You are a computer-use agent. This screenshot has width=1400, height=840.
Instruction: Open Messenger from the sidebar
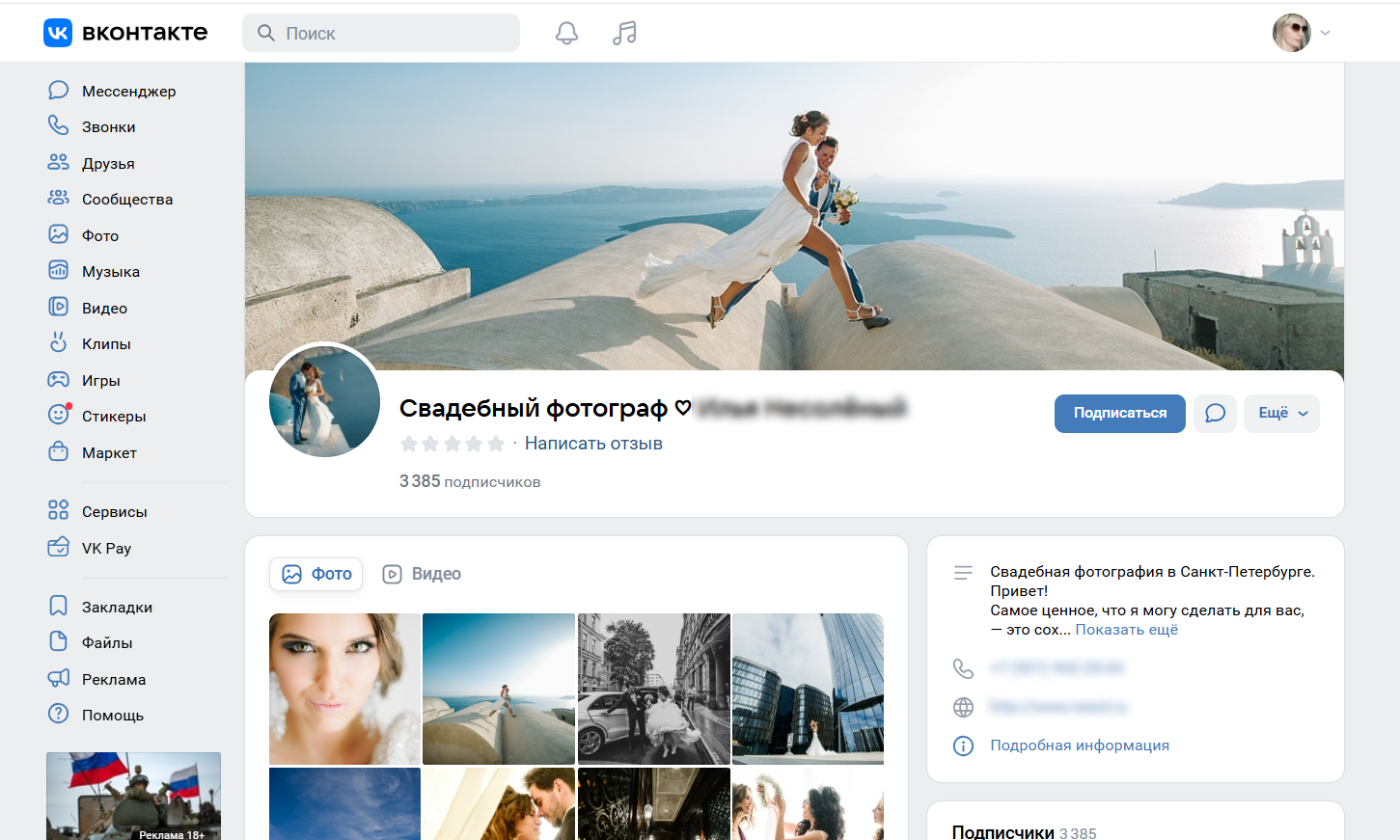pyautogui.click(x=128, y=91)
